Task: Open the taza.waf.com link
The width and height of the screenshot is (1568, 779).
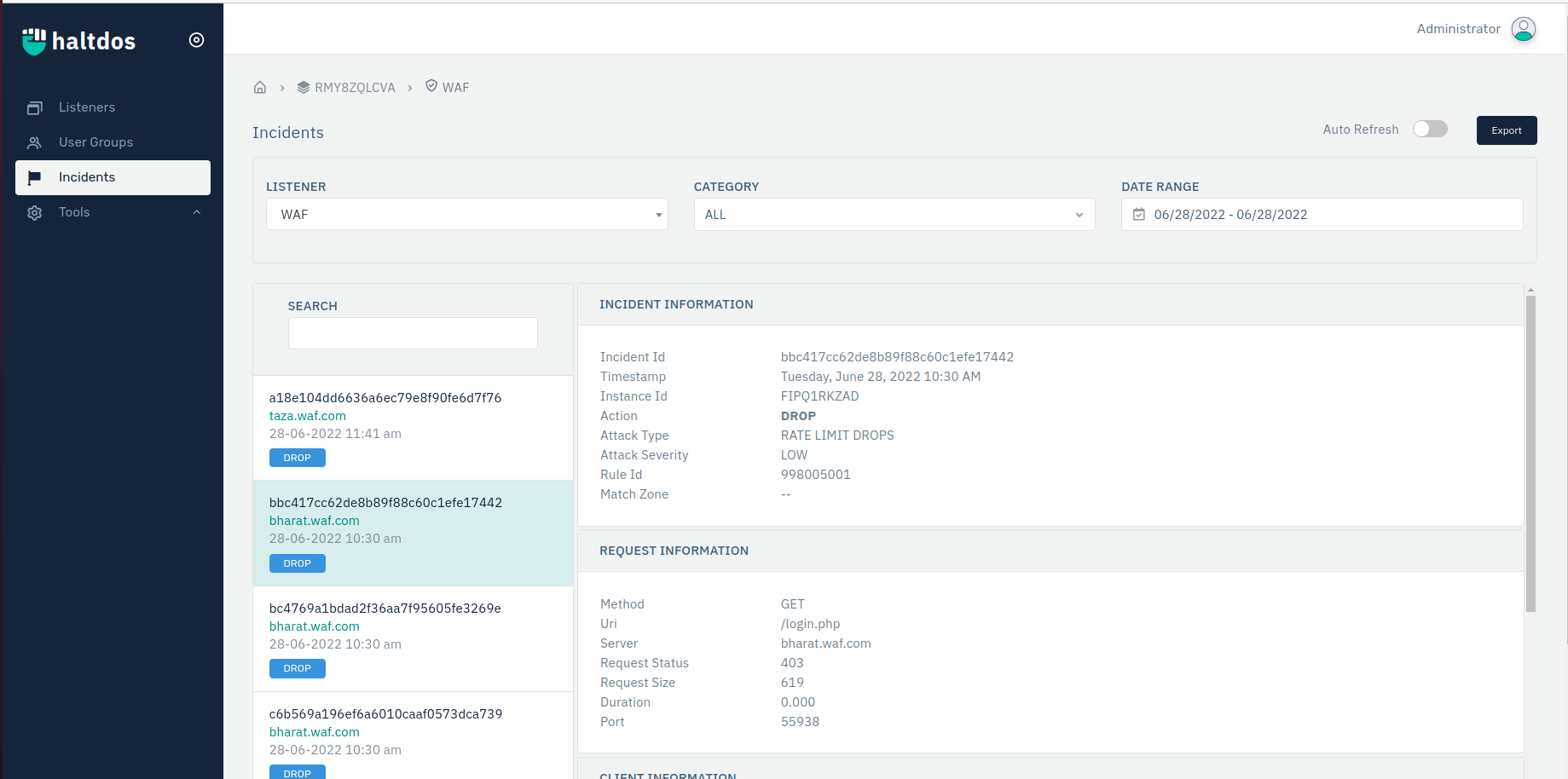Action: (308, 416)
